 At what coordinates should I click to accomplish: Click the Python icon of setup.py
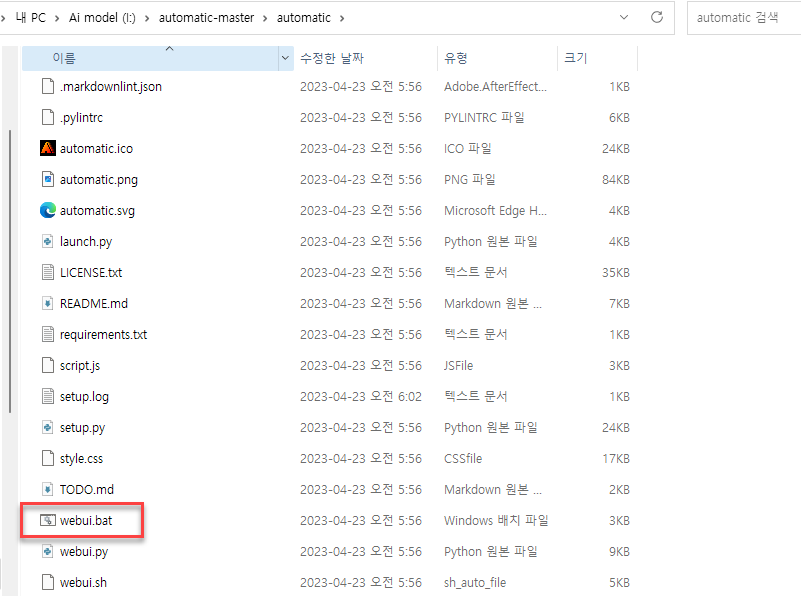tap(48, 427)
